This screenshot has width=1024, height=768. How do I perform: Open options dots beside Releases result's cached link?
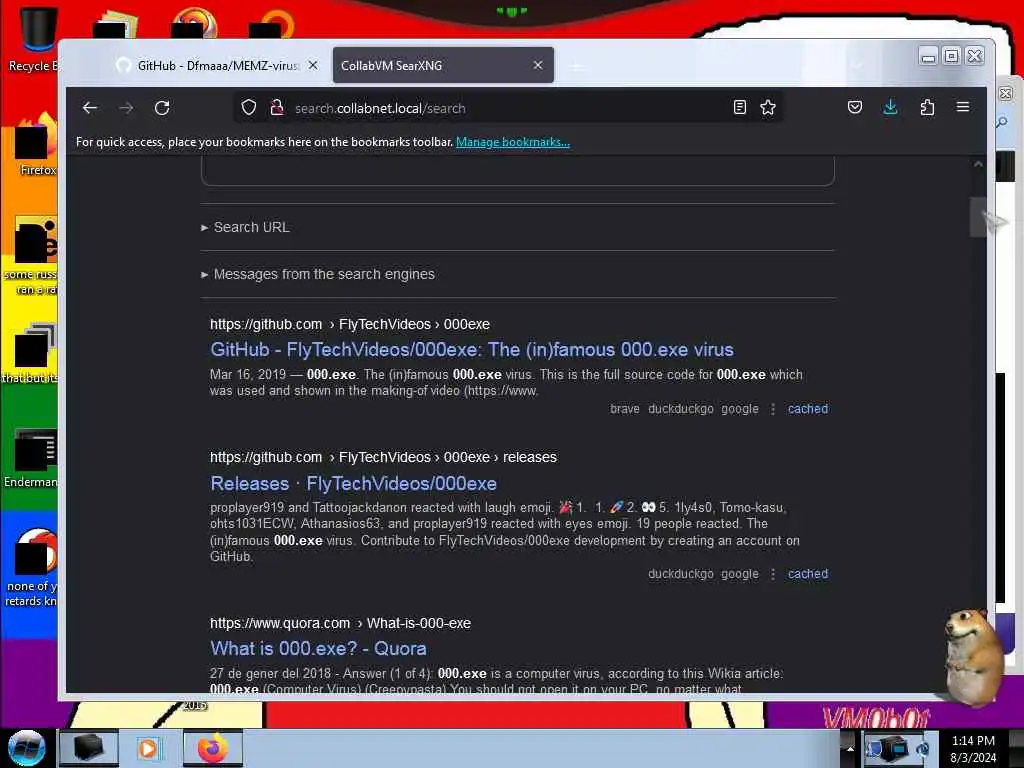click(773, 574)
